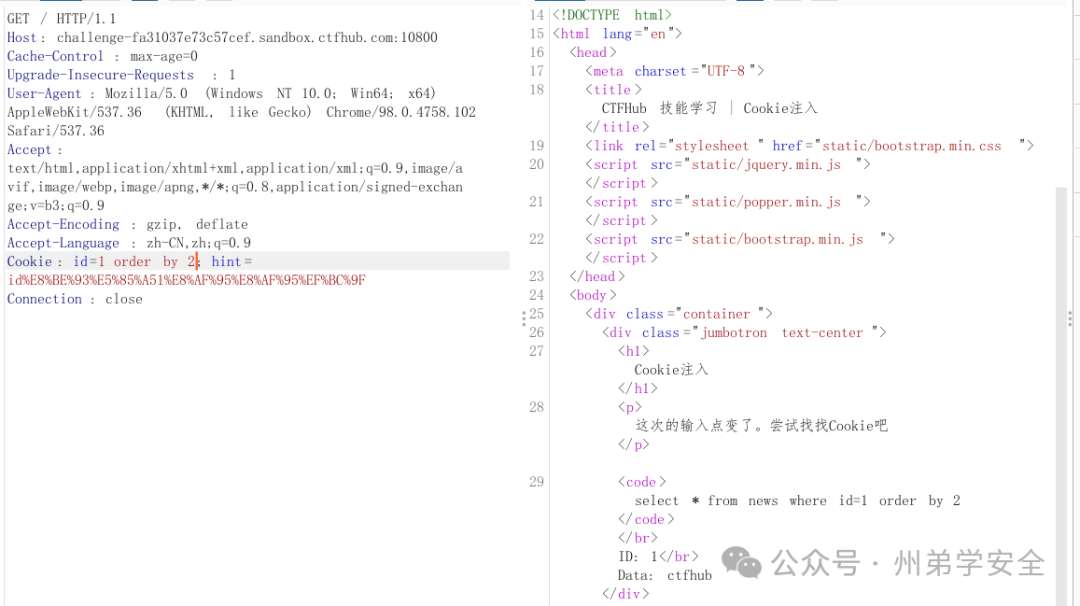
Task: Click the "GET / HTTP/1.1" request line
Action: 61,19
